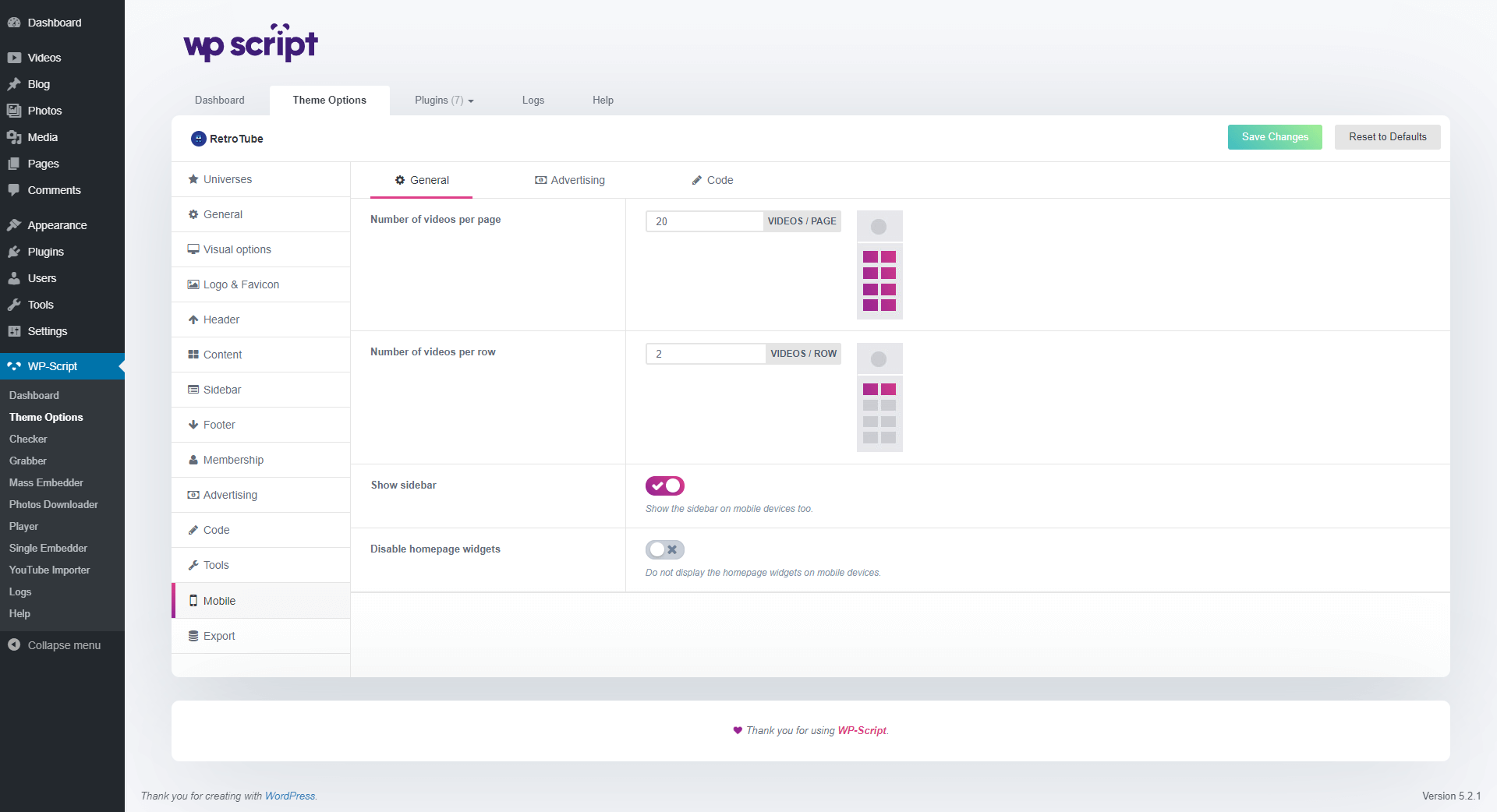Click the Pages icon in admin menu
The height and width of the screenshot is (812, 1497).
pos(14,164)
